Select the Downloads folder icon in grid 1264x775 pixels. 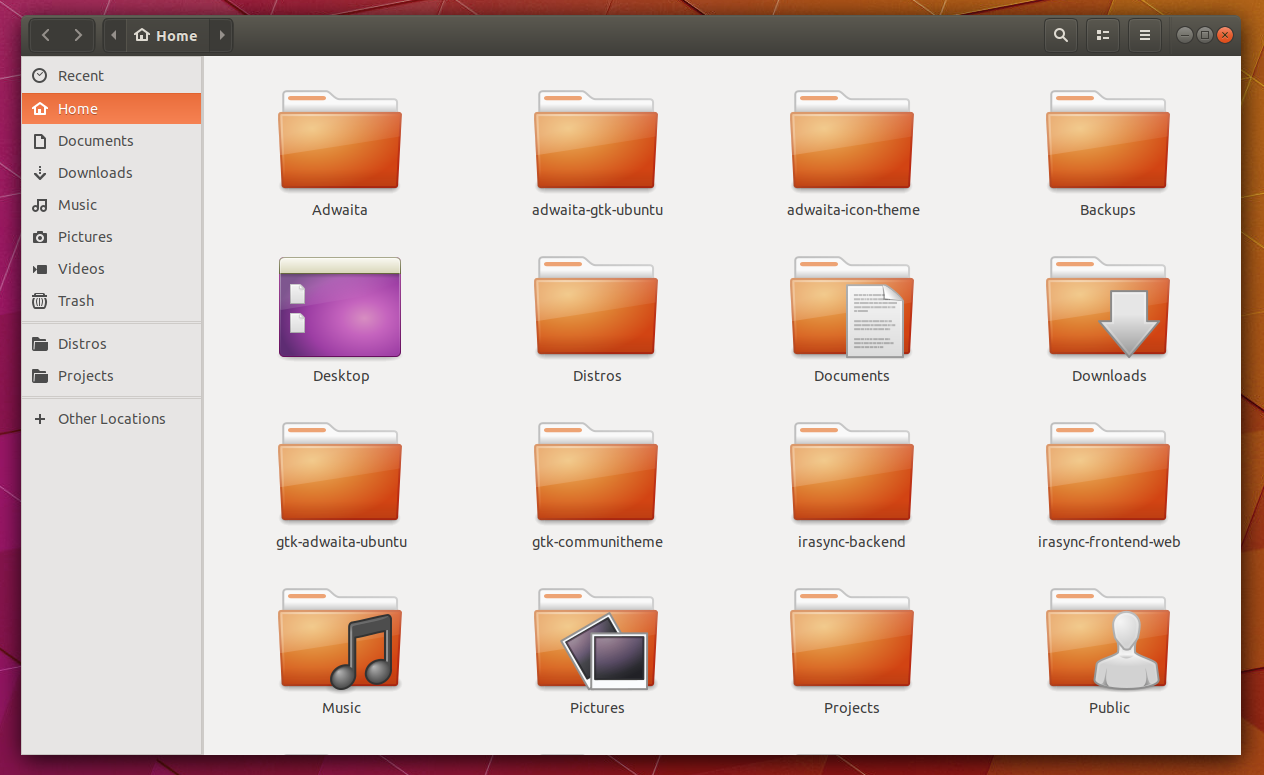1108,306
